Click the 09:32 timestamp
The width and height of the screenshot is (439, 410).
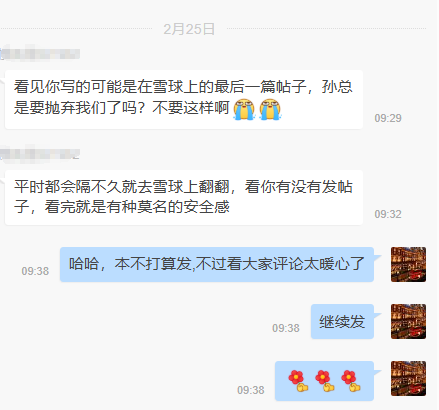pyautogui.click(x=388, y=214)
